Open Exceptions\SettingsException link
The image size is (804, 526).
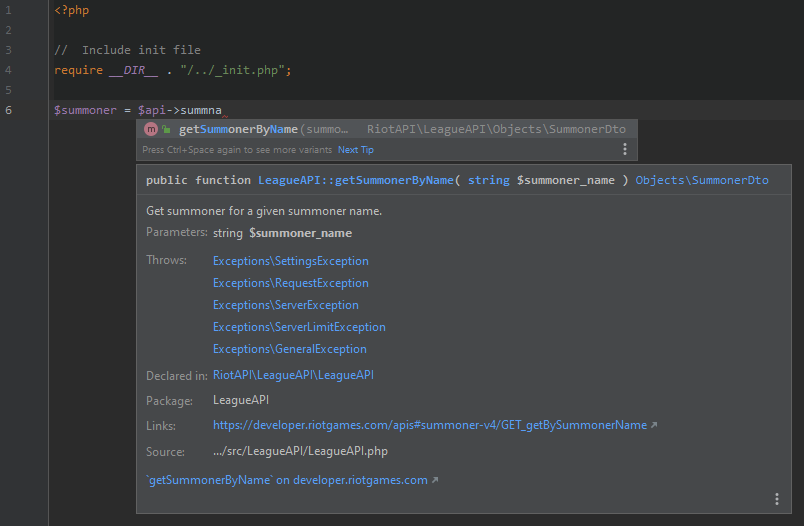[x=291, y=261]
